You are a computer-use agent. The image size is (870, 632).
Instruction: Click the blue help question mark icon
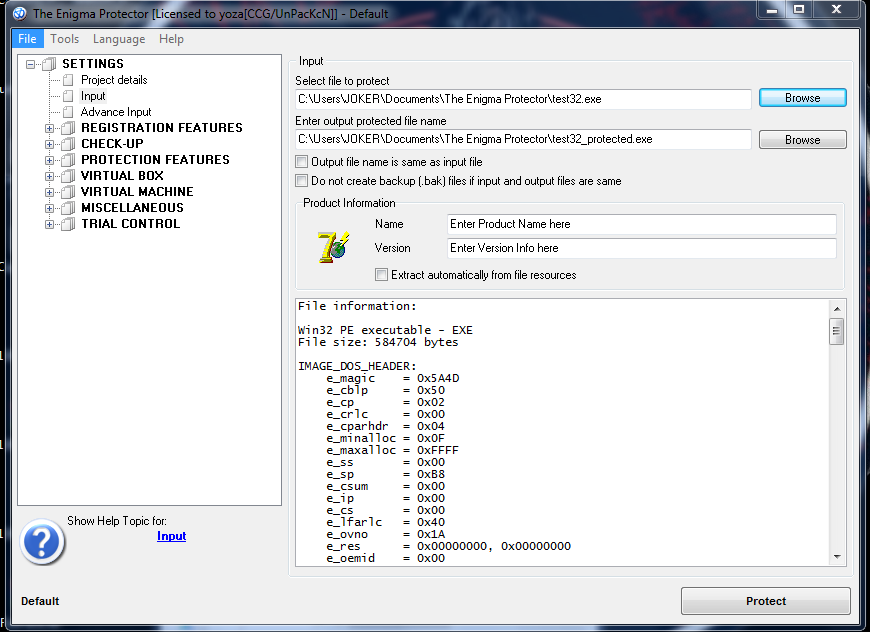pyautogui.click(x=42, y=542)
